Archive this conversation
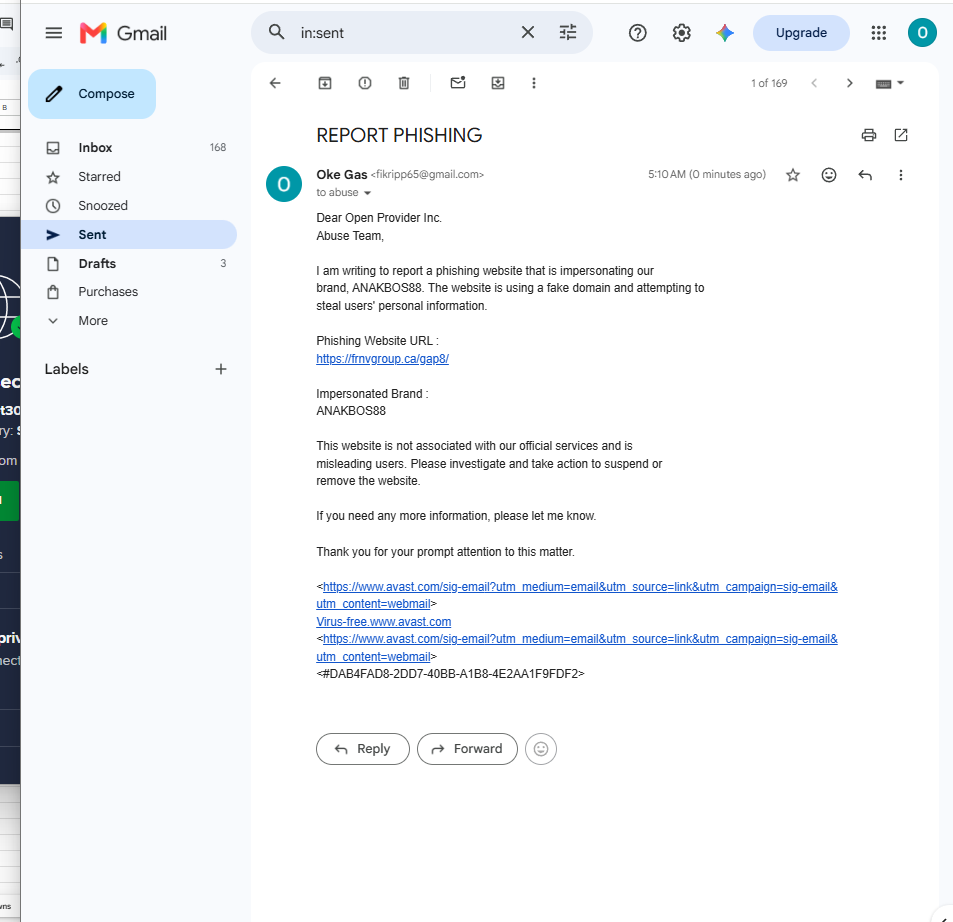Image resolution: width=953 pixels, height=922 pixels. click(x=325, y=83)
